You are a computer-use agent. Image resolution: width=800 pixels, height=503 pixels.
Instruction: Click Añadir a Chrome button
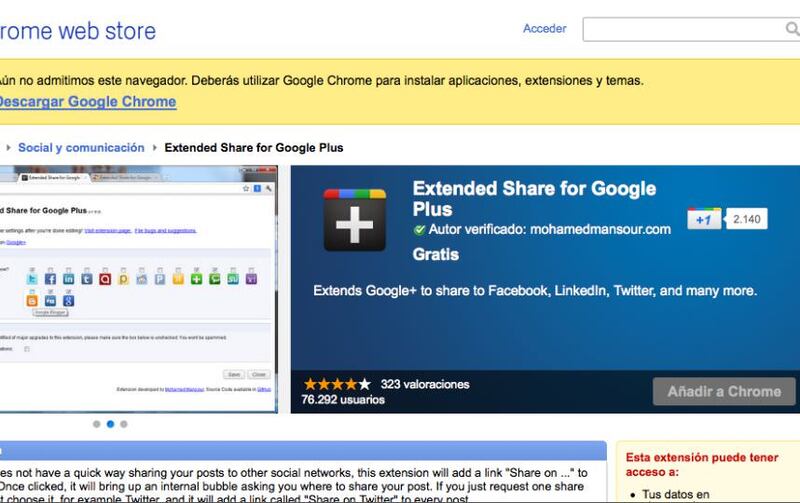(724, 391)
